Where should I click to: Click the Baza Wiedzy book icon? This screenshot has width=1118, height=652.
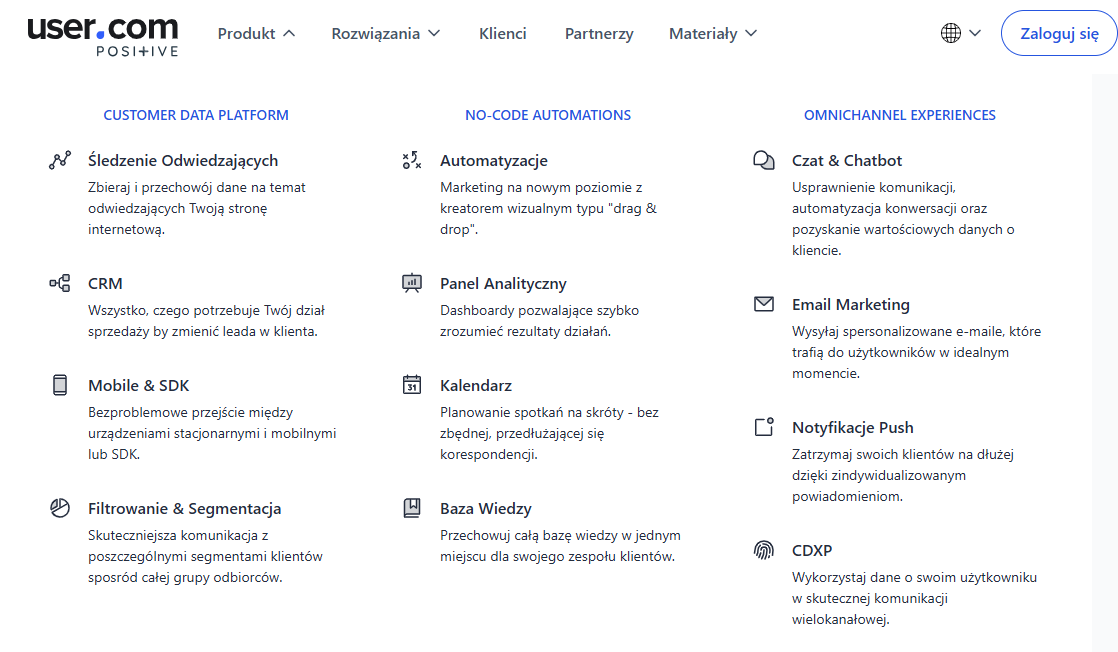411,508
